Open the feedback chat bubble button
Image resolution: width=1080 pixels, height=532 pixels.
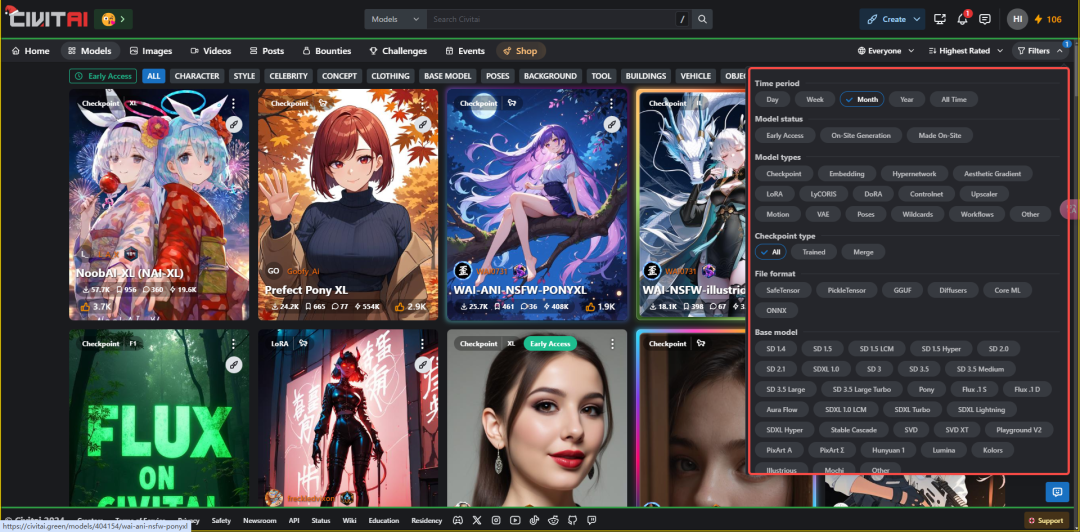tap(1055, 491)
